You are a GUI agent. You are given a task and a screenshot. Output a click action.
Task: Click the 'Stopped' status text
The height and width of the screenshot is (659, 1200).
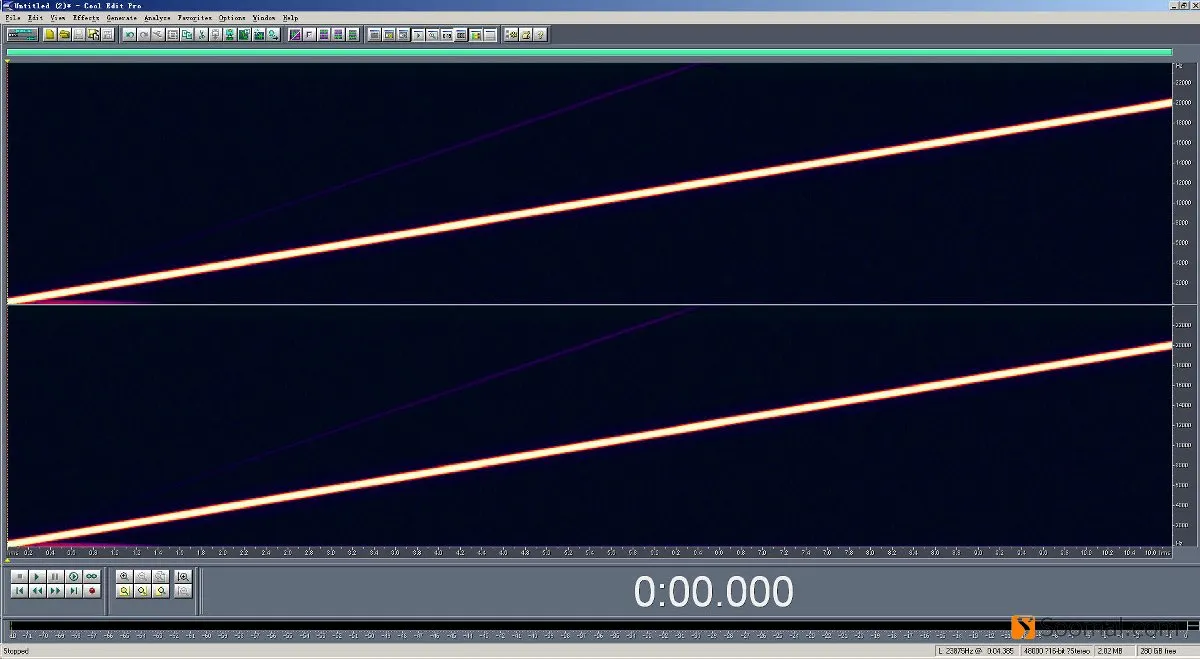pos(15,651)
